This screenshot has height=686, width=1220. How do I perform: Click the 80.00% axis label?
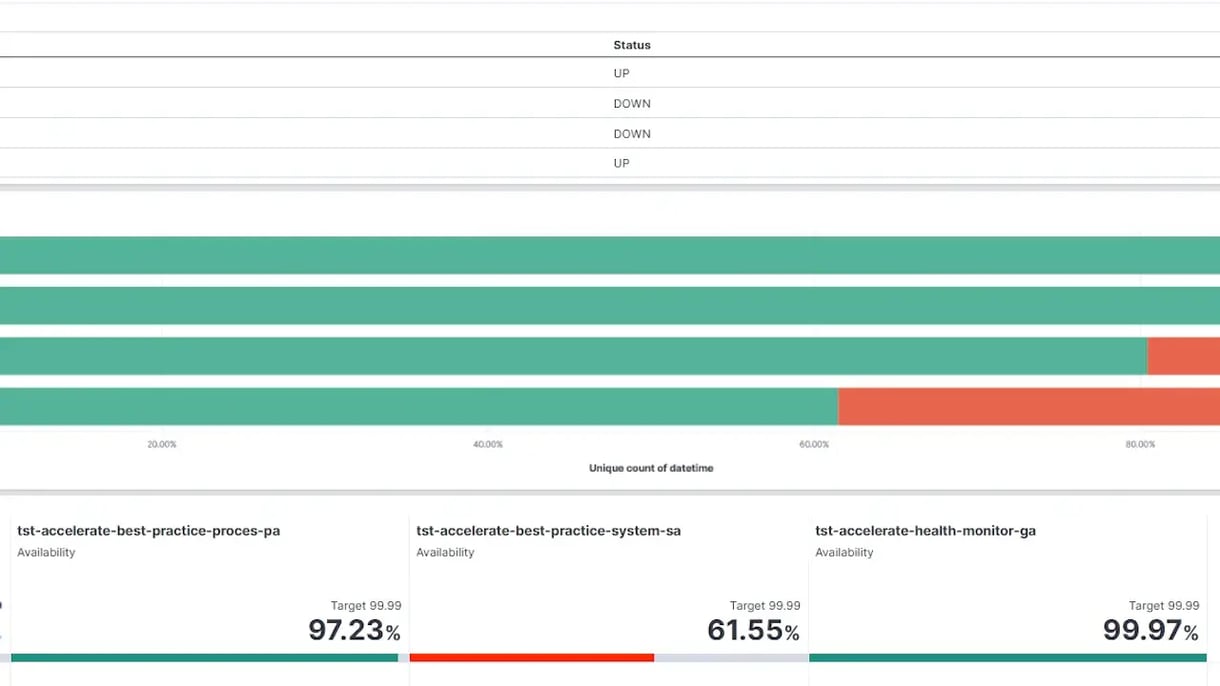(1140, 444)
